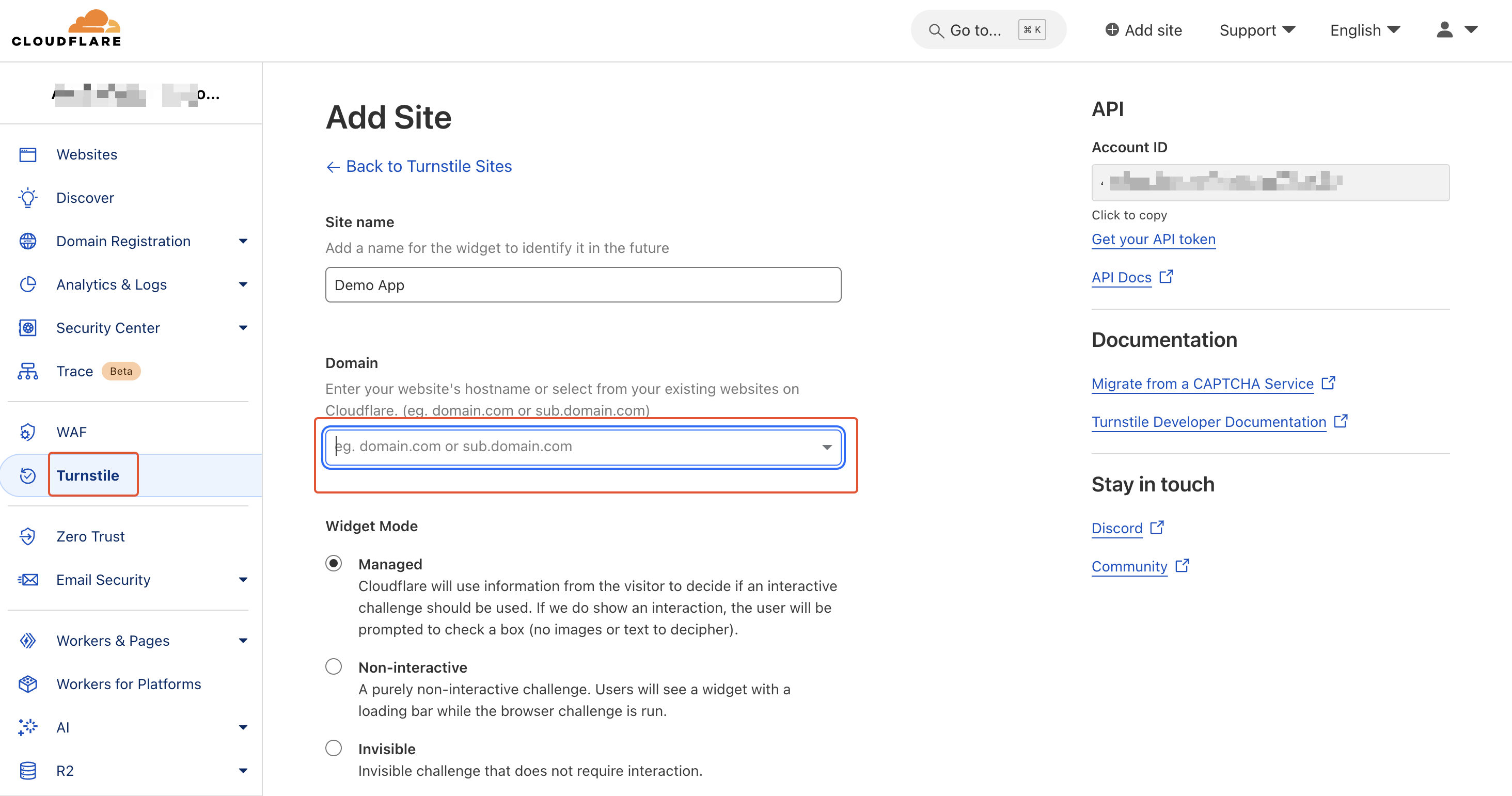Select the Non-interactive widget mode

334,667
